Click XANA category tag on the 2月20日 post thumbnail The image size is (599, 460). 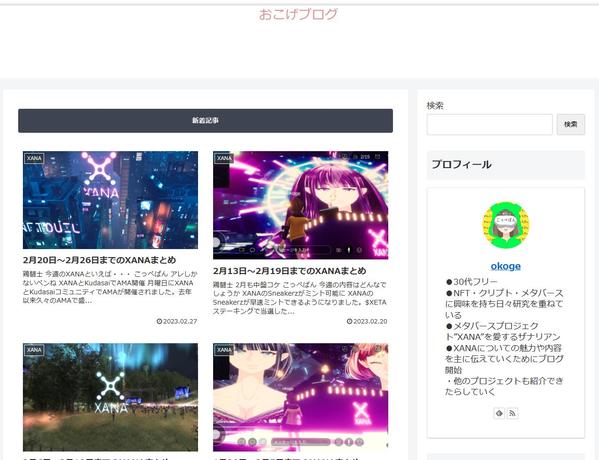(x=34, y=158)
